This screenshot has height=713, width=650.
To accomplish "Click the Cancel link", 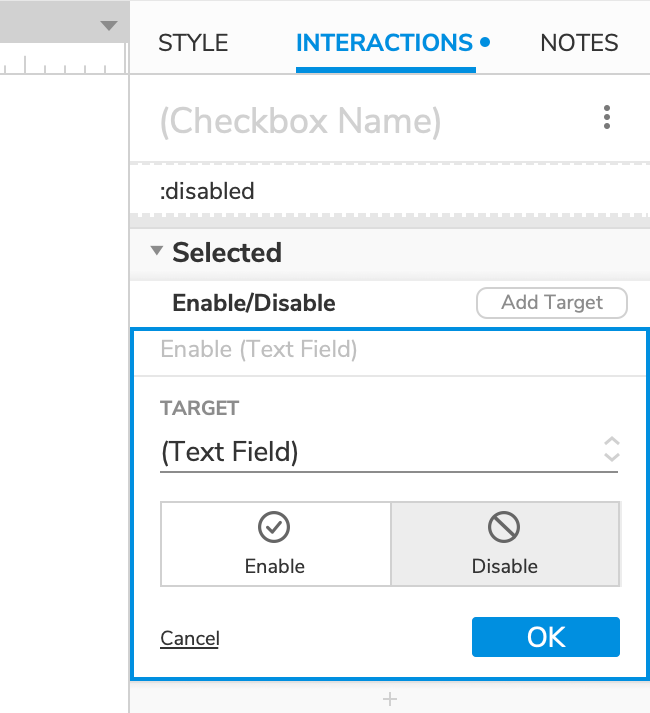I will point(189,638).
